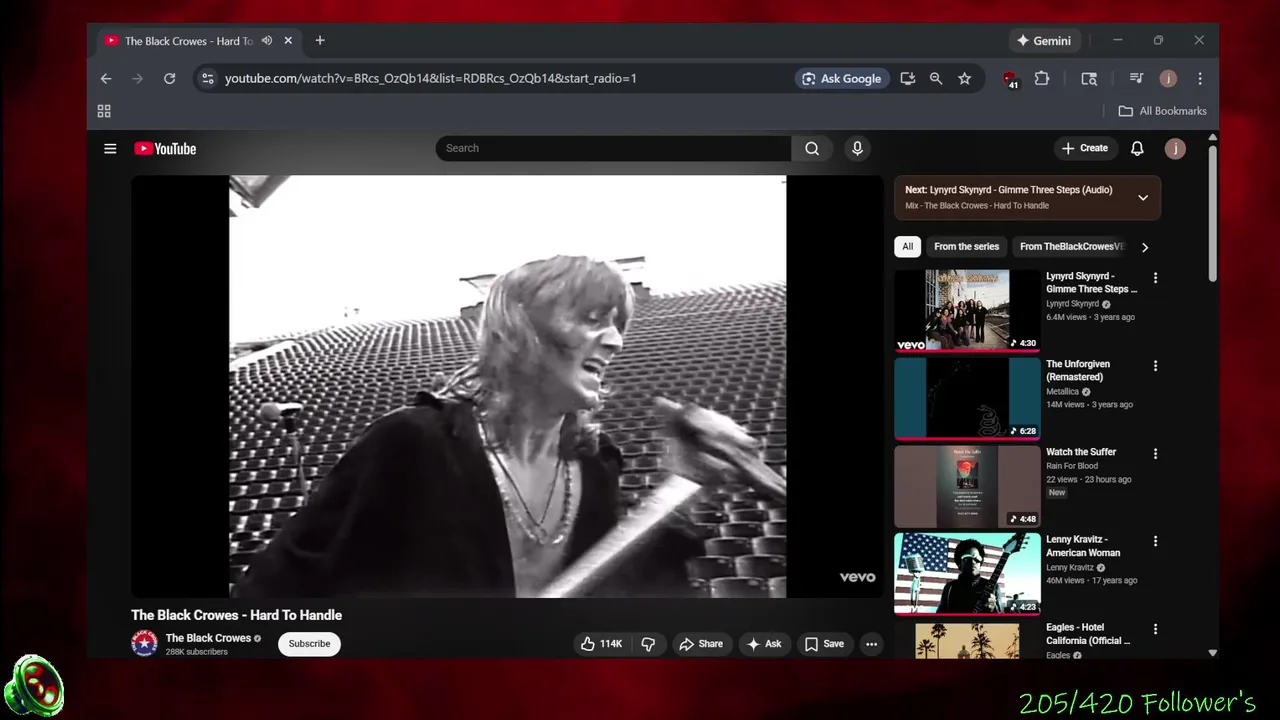Show more filter chips with right arrow
Screen dimensions: 1280x720
[x=1145, y=247]
